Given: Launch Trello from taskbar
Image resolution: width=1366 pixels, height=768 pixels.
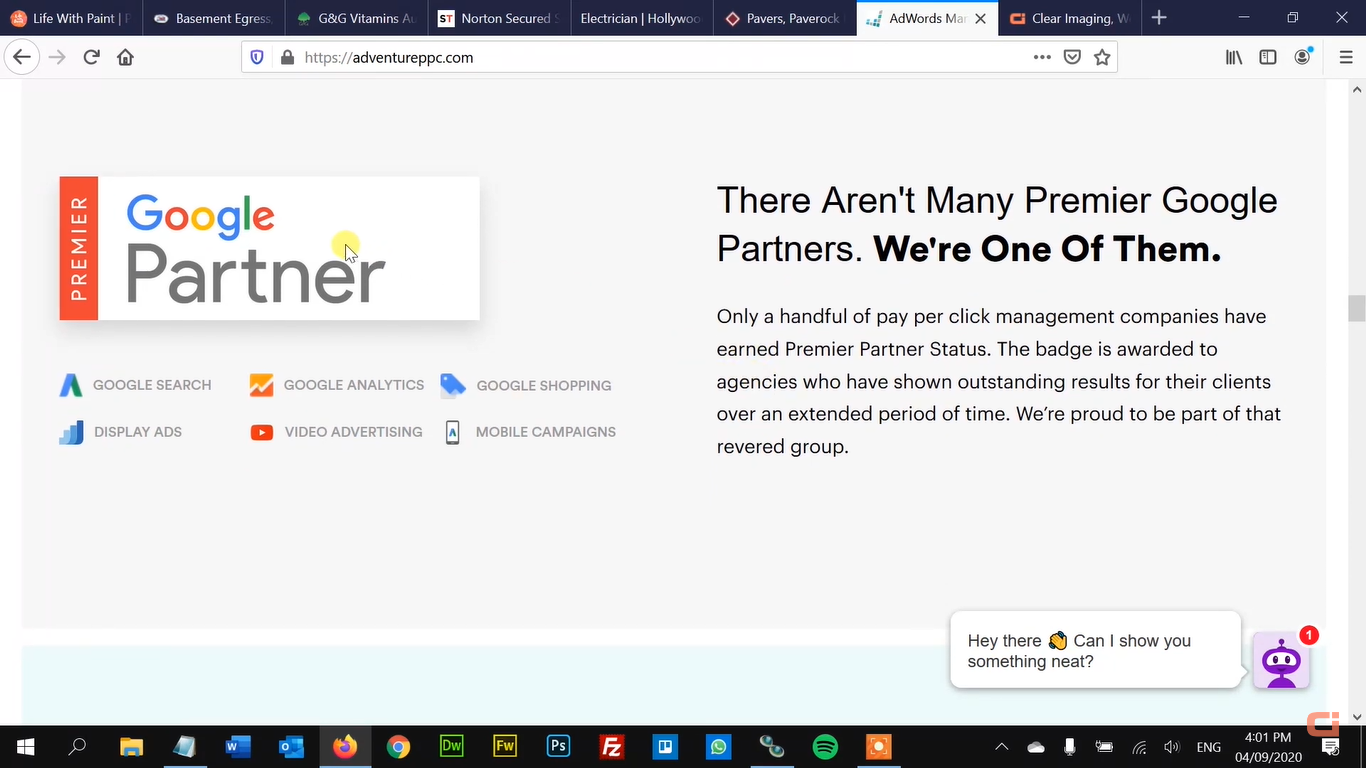Looking at the screenshot, I should 665,747.
